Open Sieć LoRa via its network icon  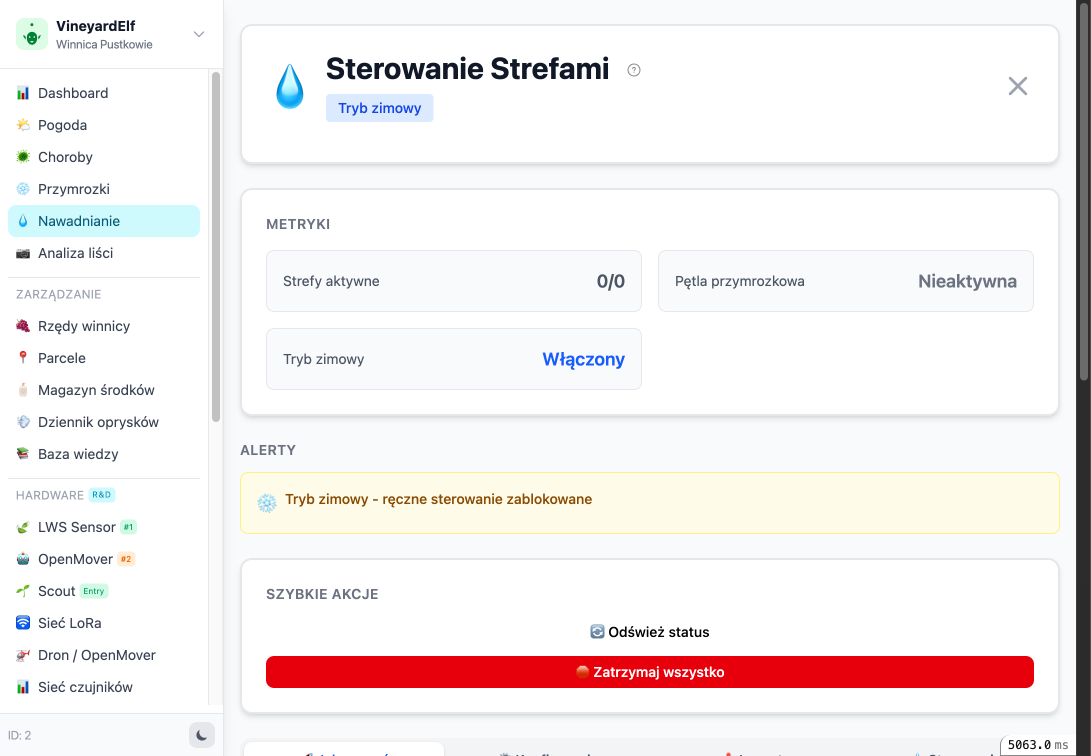click(23, 622)
